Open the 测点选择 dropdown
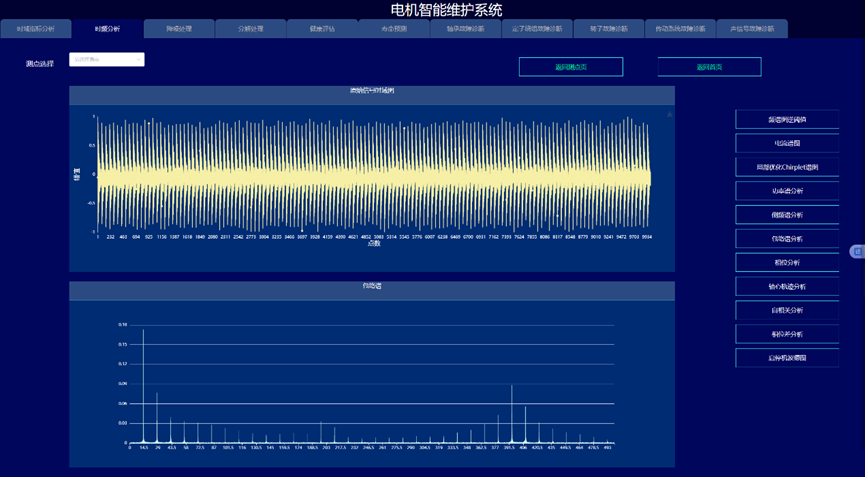Viewport: 865px width, 477px height. (107, 60)
